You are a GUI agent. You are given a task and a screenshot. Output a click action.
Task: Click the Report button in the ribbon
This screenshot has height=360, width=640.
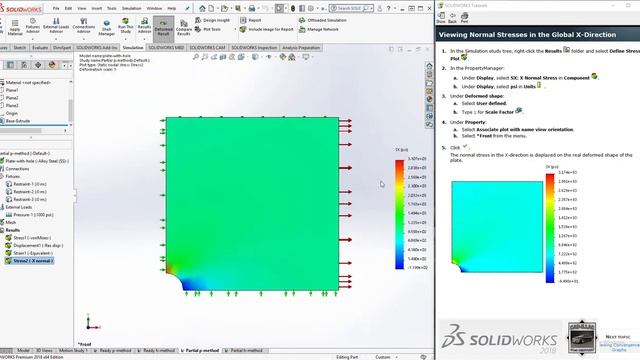coord(251,20)
